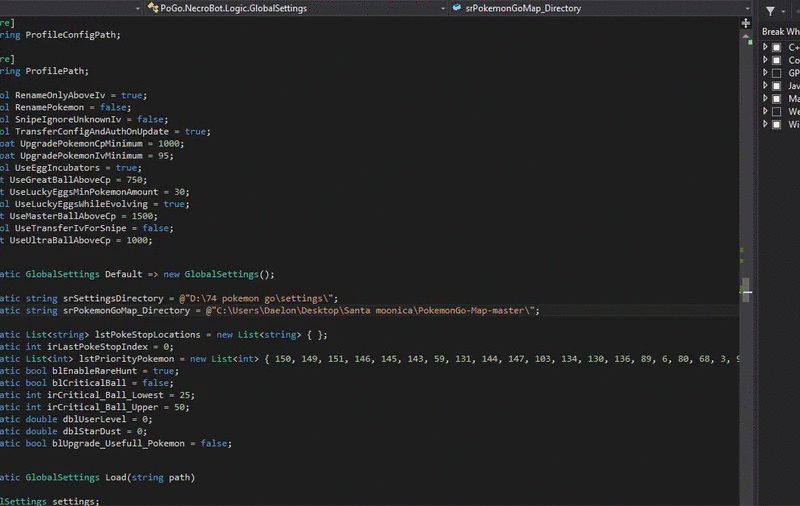Click TransferConfigAndAuthOnUpdate identifier
Viewport: 800px width, 506px height.
[92, 132]
